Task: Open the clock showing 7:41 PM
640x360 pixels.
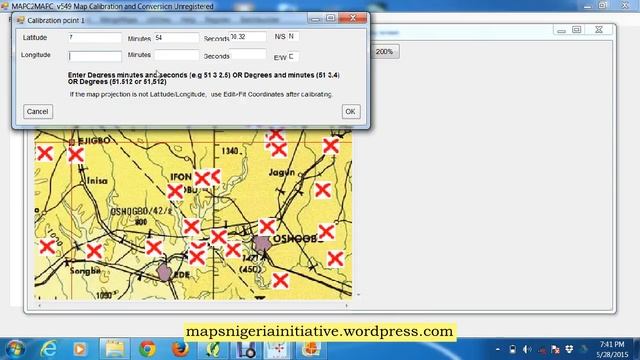Action: click(x=612, y=345)
